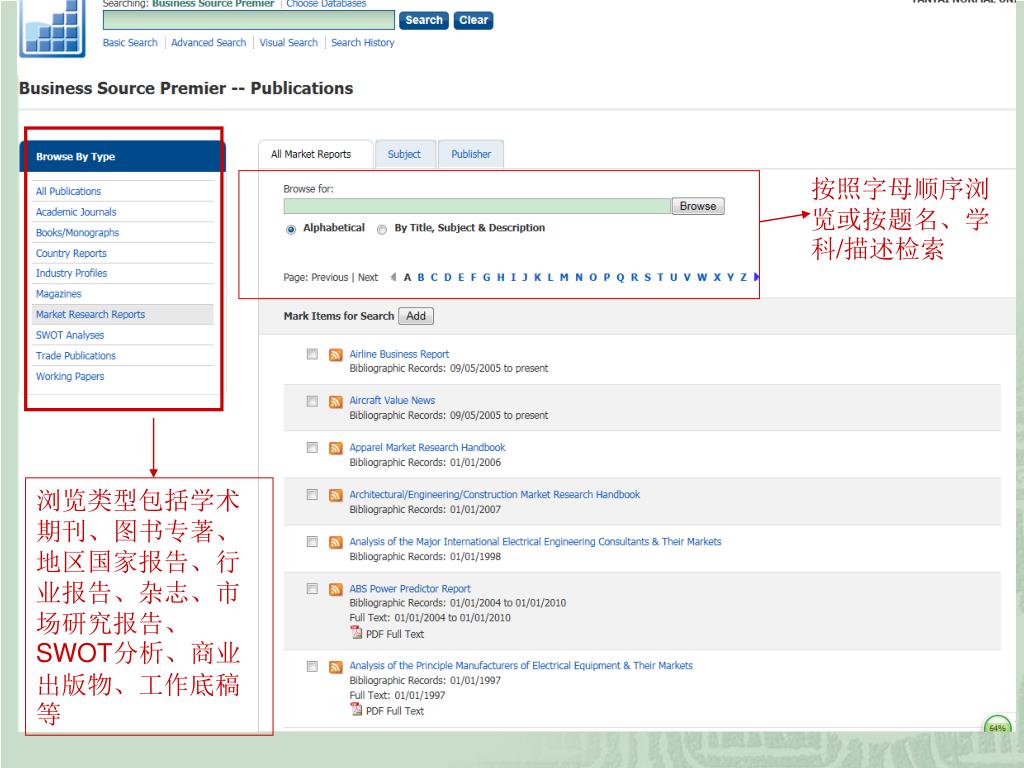Check the Aircraft Value News checkbox
The width and height of the screenshot is (1024, 768).
point(312,401)
